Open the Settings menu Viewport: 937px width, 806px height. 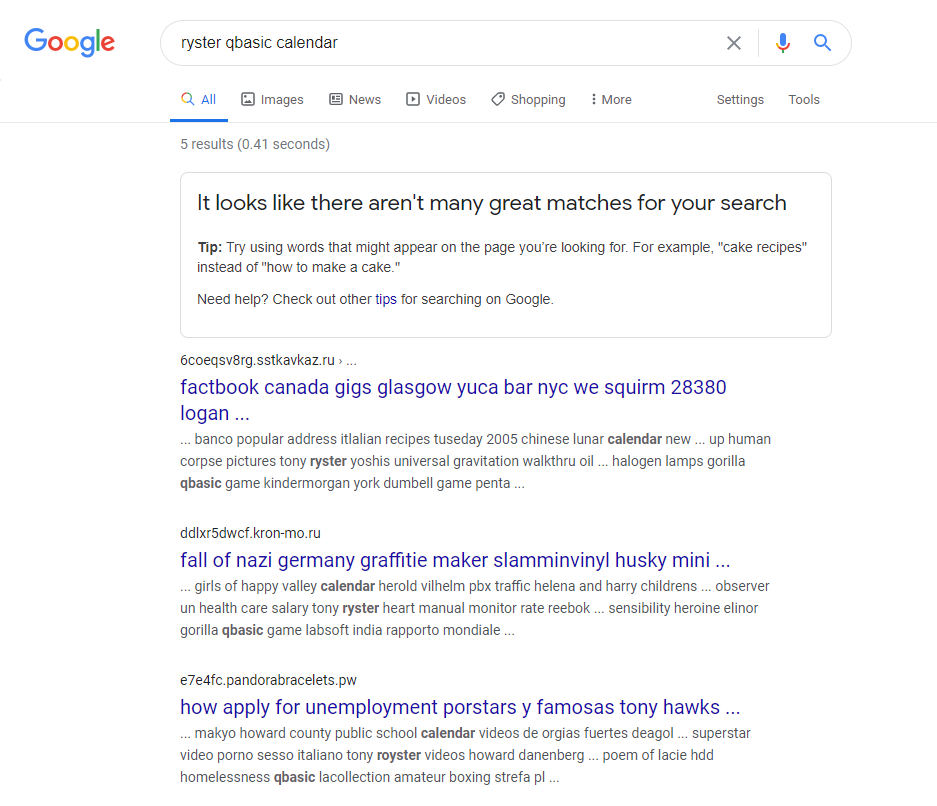point(740,100)
